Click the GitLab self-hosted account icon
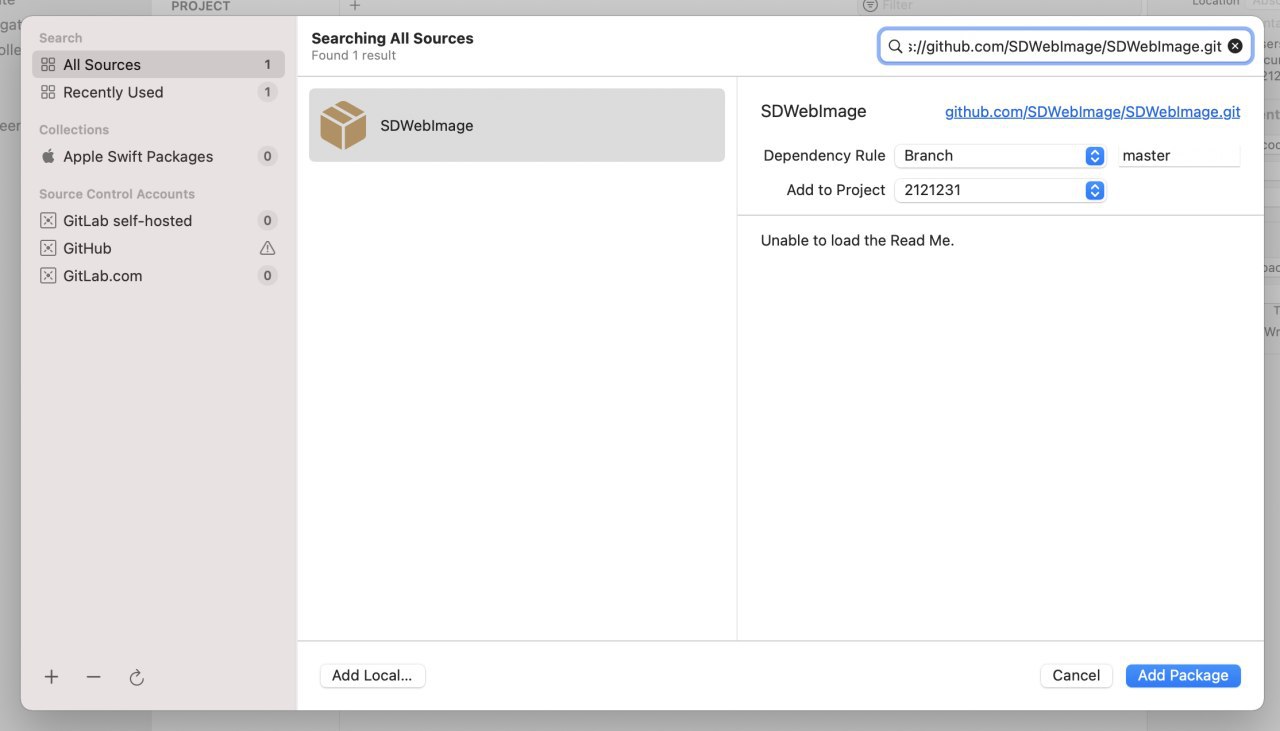The width and height of the screenshot is (1280, 731). coord(48,220)
